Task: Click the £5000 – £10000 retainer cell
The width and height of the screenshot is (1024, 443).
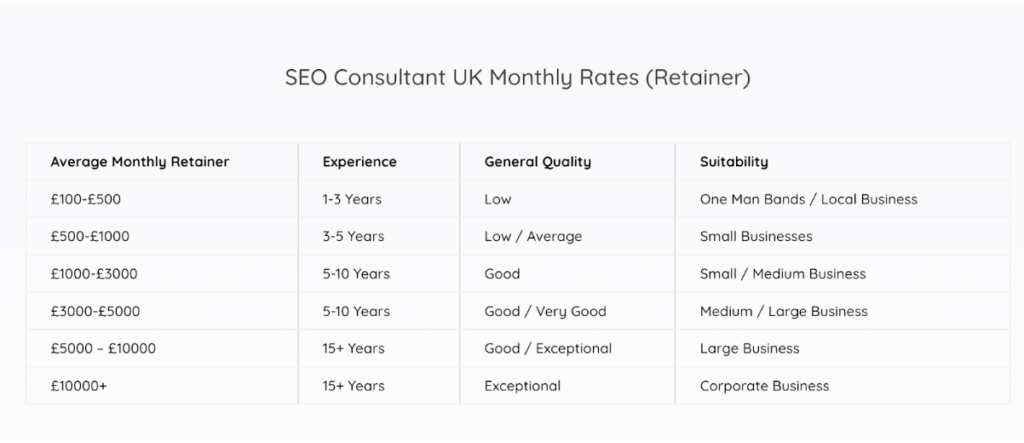Action: [x=103, y=349]
